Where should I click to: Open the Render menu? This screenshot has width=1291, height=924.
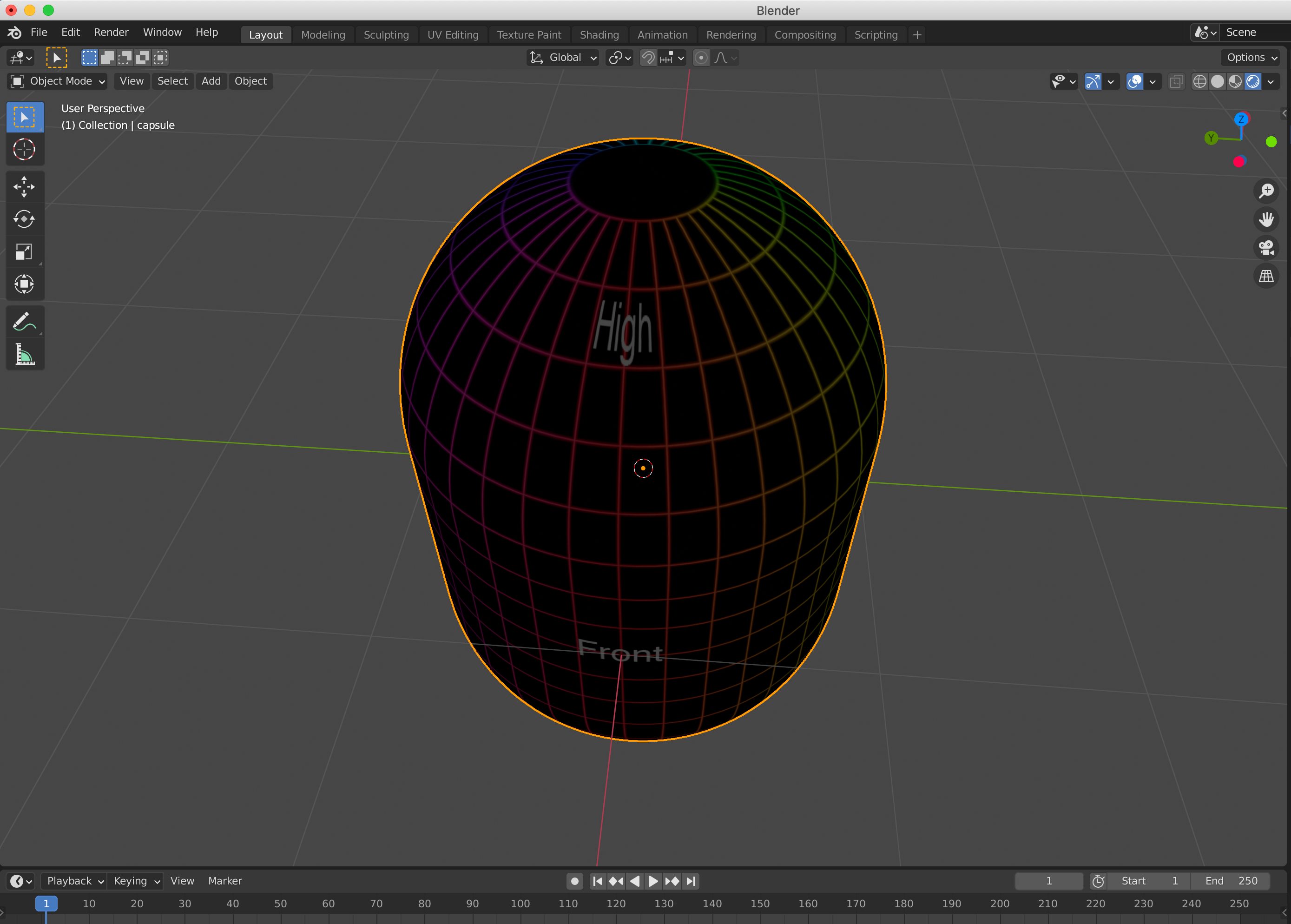coord(111,33)
